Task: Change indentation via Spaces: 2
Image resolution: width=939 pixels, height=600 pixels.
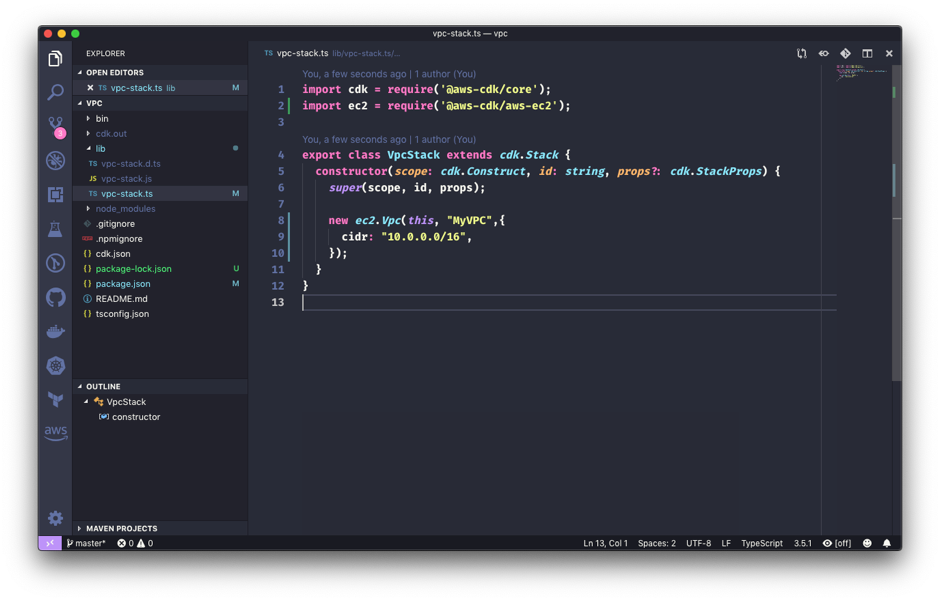Action: coord(656,543)
